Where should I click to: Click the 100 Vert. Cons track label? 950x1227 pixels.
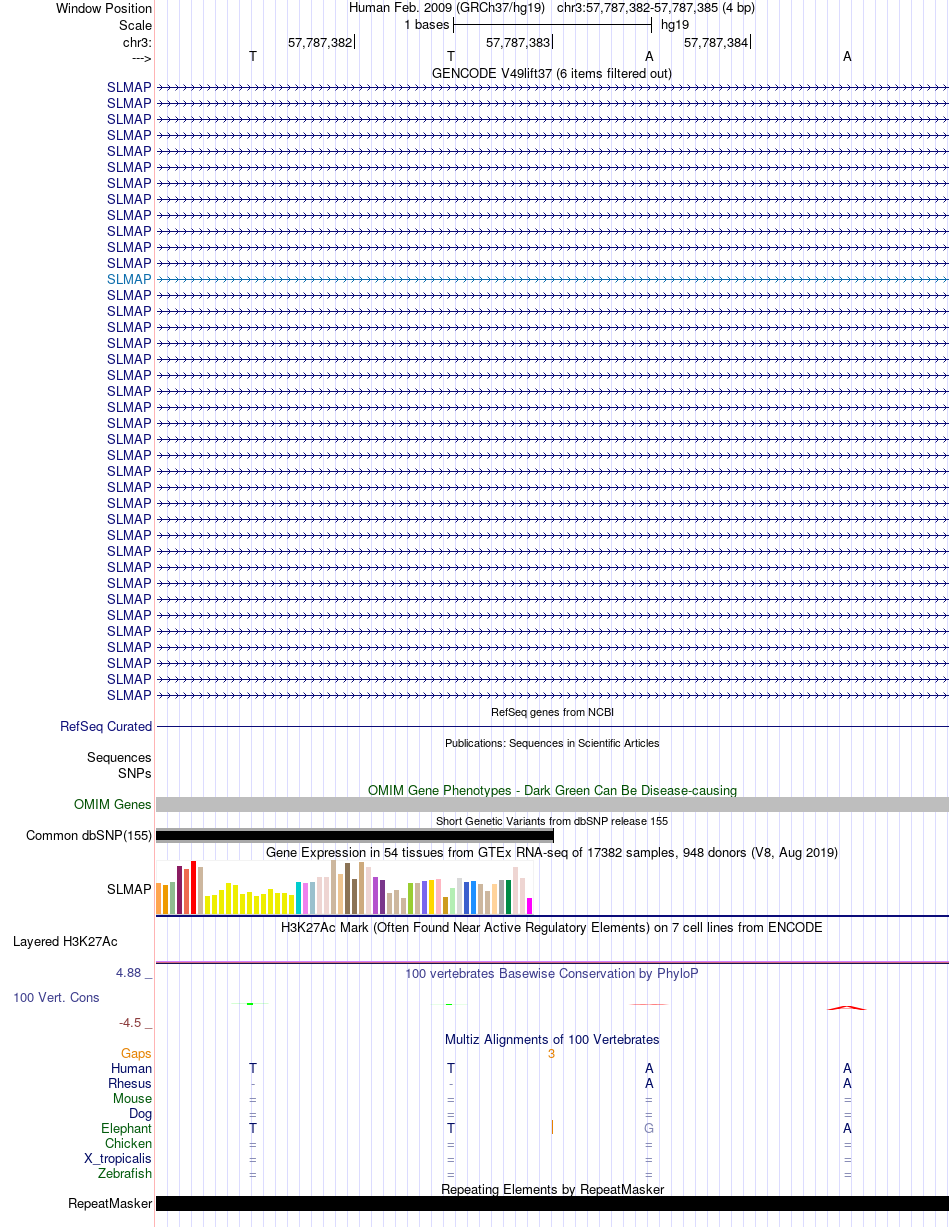[56, 998]
